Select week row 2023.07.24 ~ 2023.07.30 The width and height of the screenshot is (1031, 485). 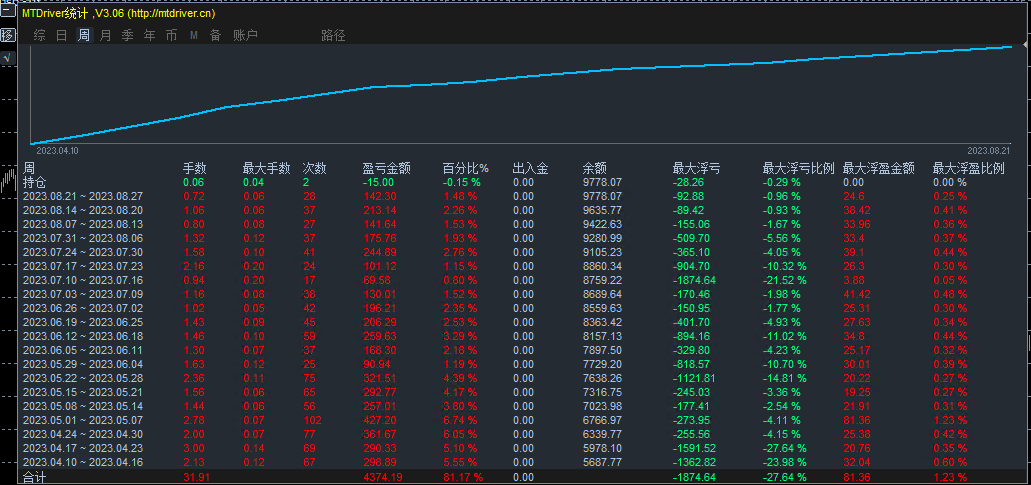523,252
